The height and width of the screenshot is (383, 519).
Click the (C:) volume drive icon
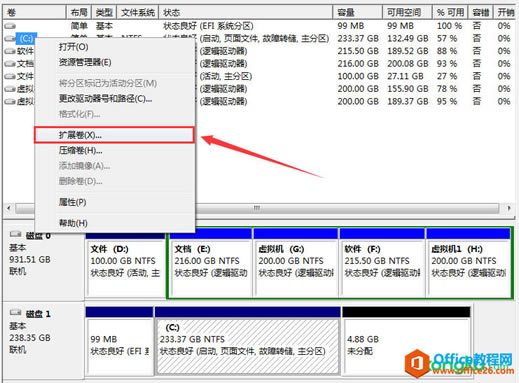click(10, 39)
